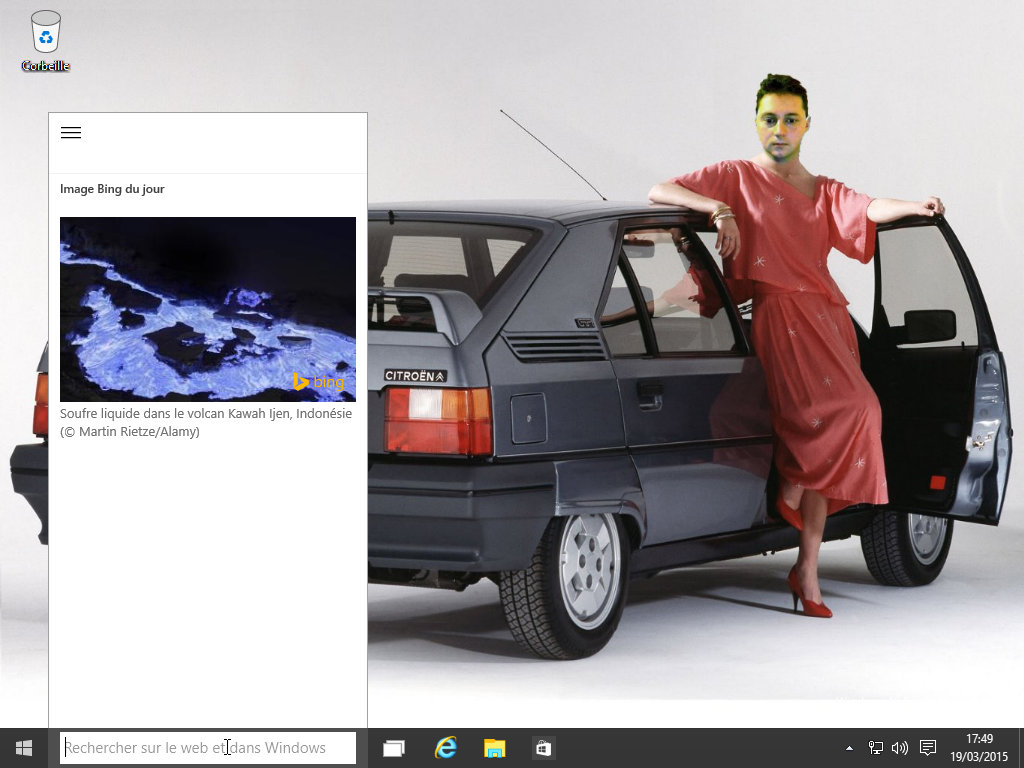
Task: Click the date 19/03/2015 in the taskbar
Action: [x=979, y=756]
